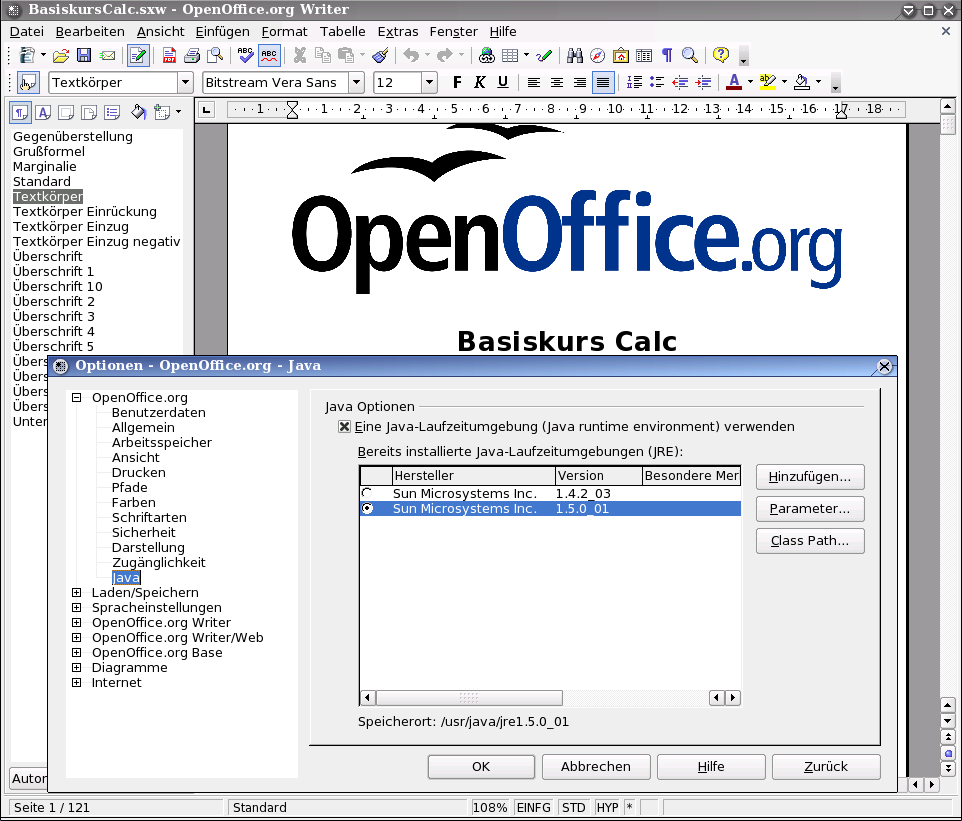Open Find & Replace binoculars icon
This screenshot has width=962, height=821.
tap(575, 56)
